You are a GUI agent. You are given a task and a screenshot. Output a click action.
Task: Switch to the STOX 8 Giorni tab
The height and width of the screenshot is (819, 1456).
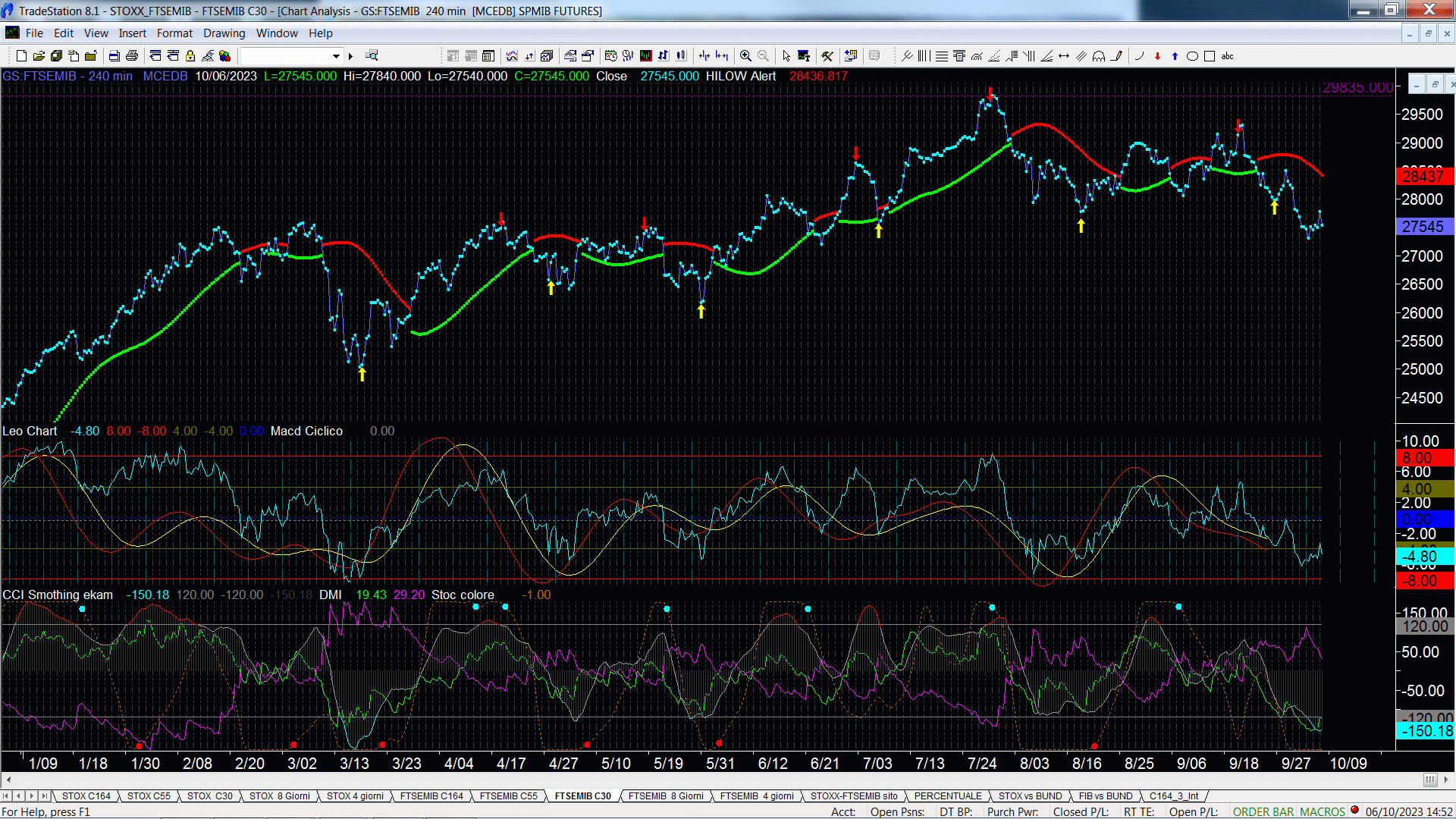279,796
